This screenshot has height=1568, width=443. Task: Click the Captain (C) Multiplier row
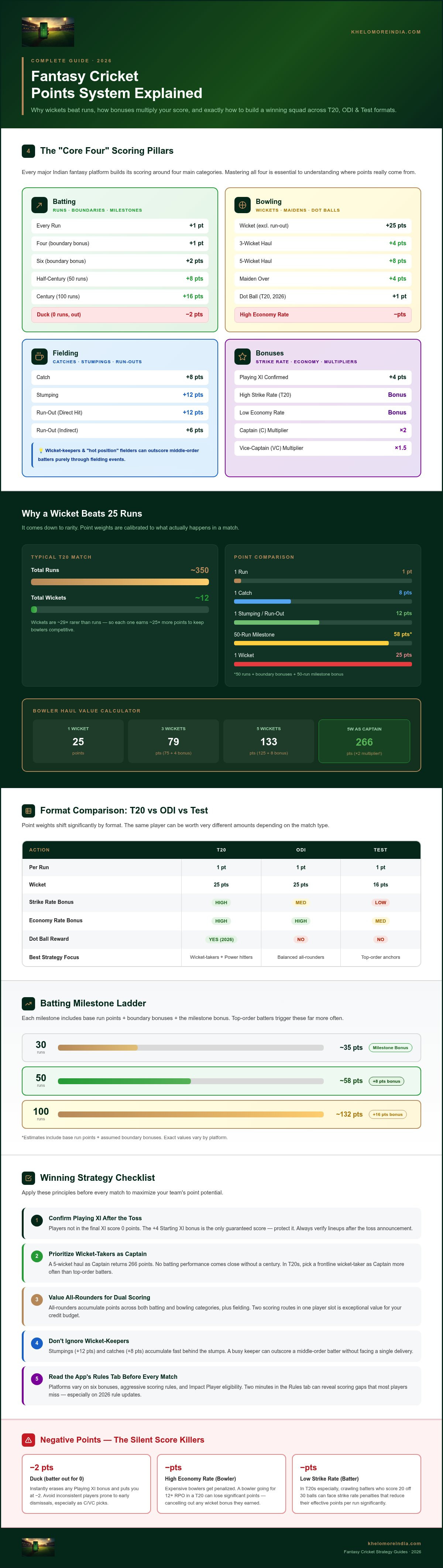point(323,430)
